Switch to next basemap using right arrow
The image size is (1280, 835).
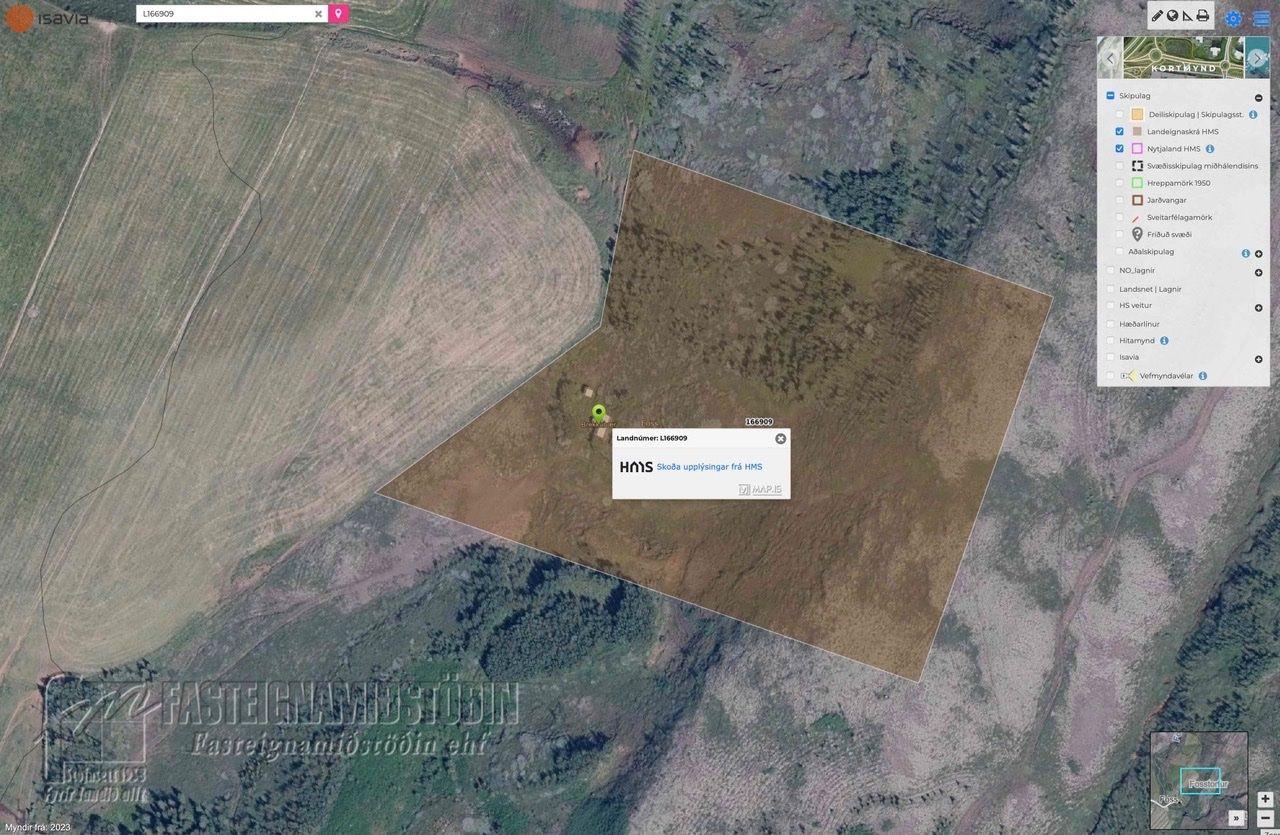[1258, 58]
